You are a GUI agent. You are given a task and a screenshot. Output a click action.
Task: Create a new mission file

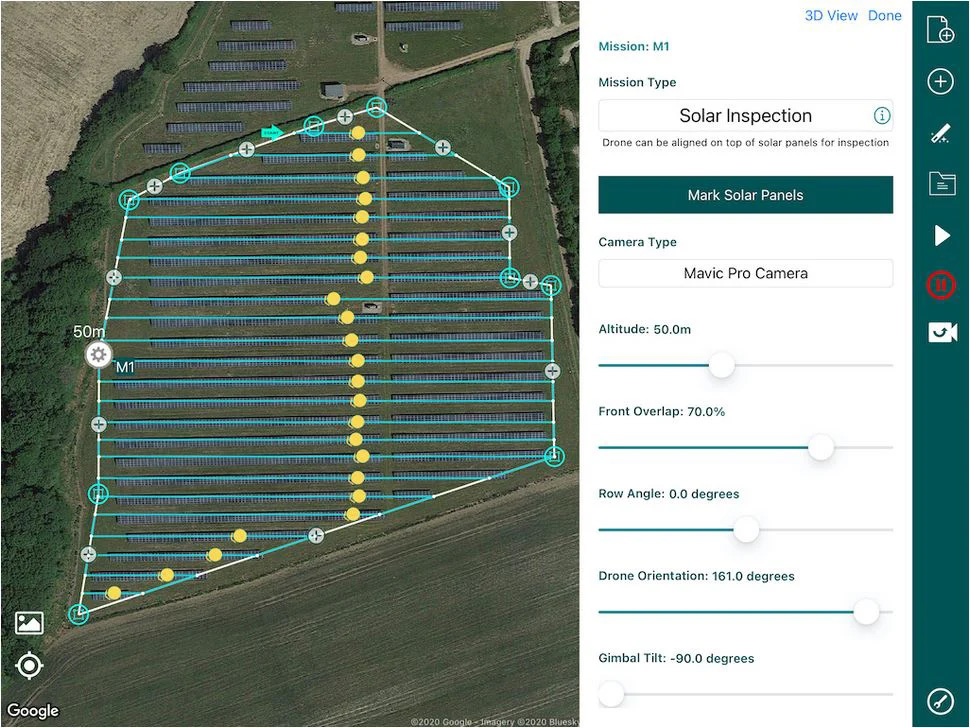coord(940,30)
